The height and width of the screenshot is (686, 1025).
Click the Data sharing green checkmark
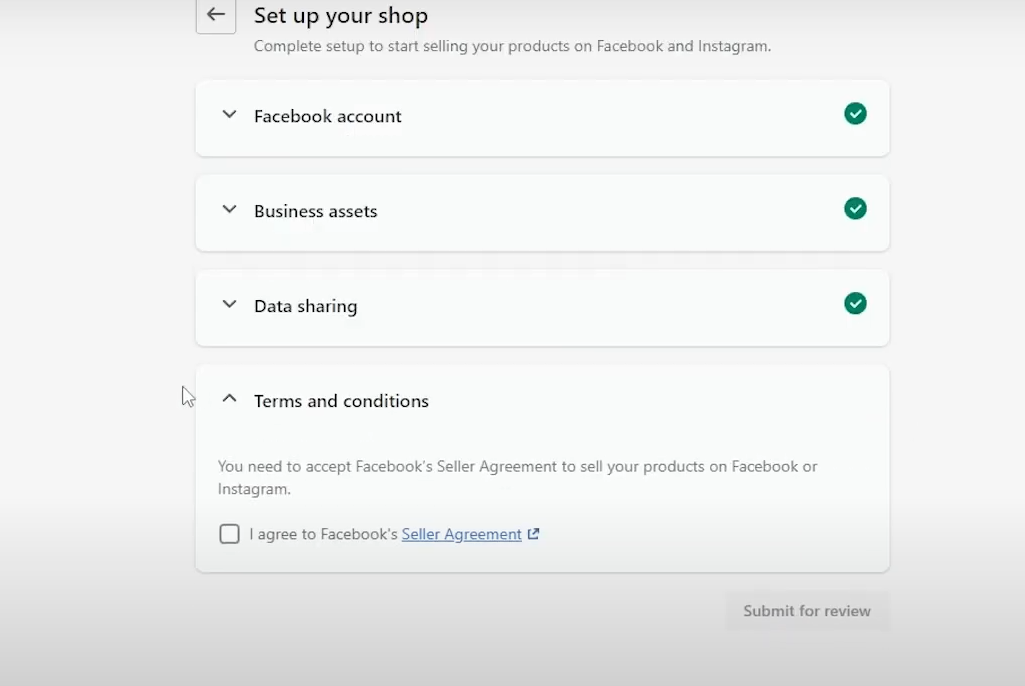click(855, 303)
